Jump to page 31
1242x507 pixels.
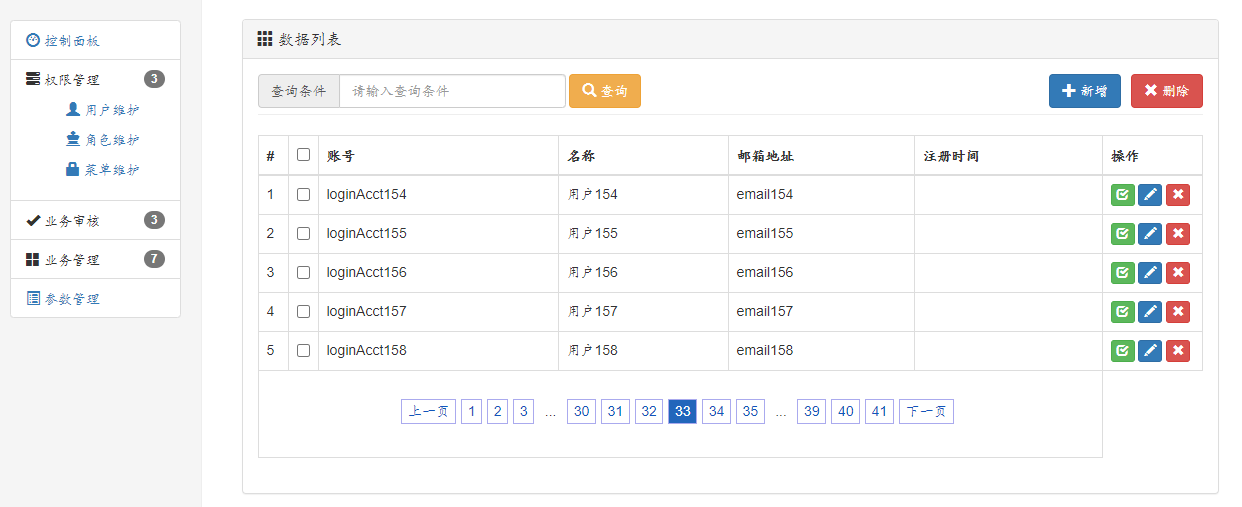pyautogui.click(x=615, y=411)
